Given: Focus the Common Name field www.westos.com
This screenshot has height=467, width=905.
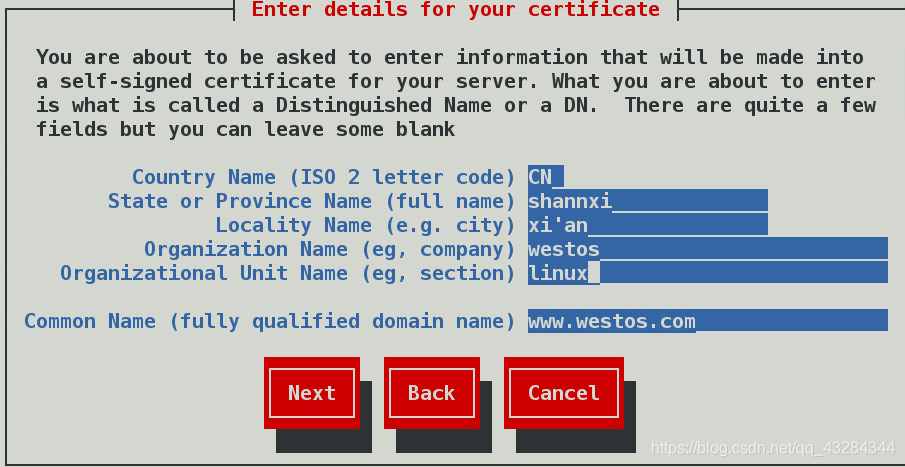Looking at the screenshot, I should [x=708, y=320].
